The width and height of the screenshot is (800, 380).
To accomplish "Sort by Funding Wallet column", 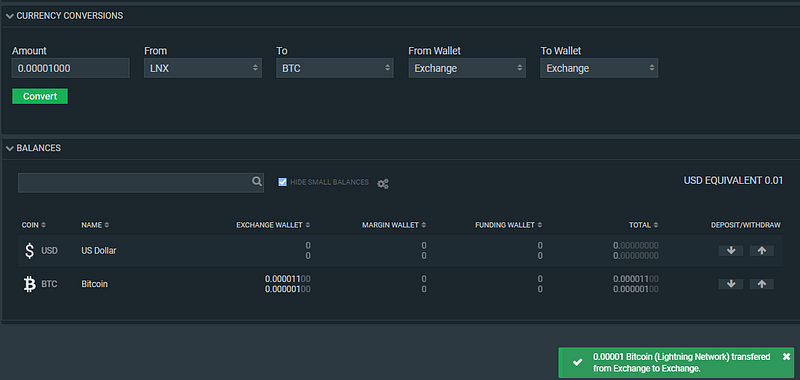I will (509, 225).
